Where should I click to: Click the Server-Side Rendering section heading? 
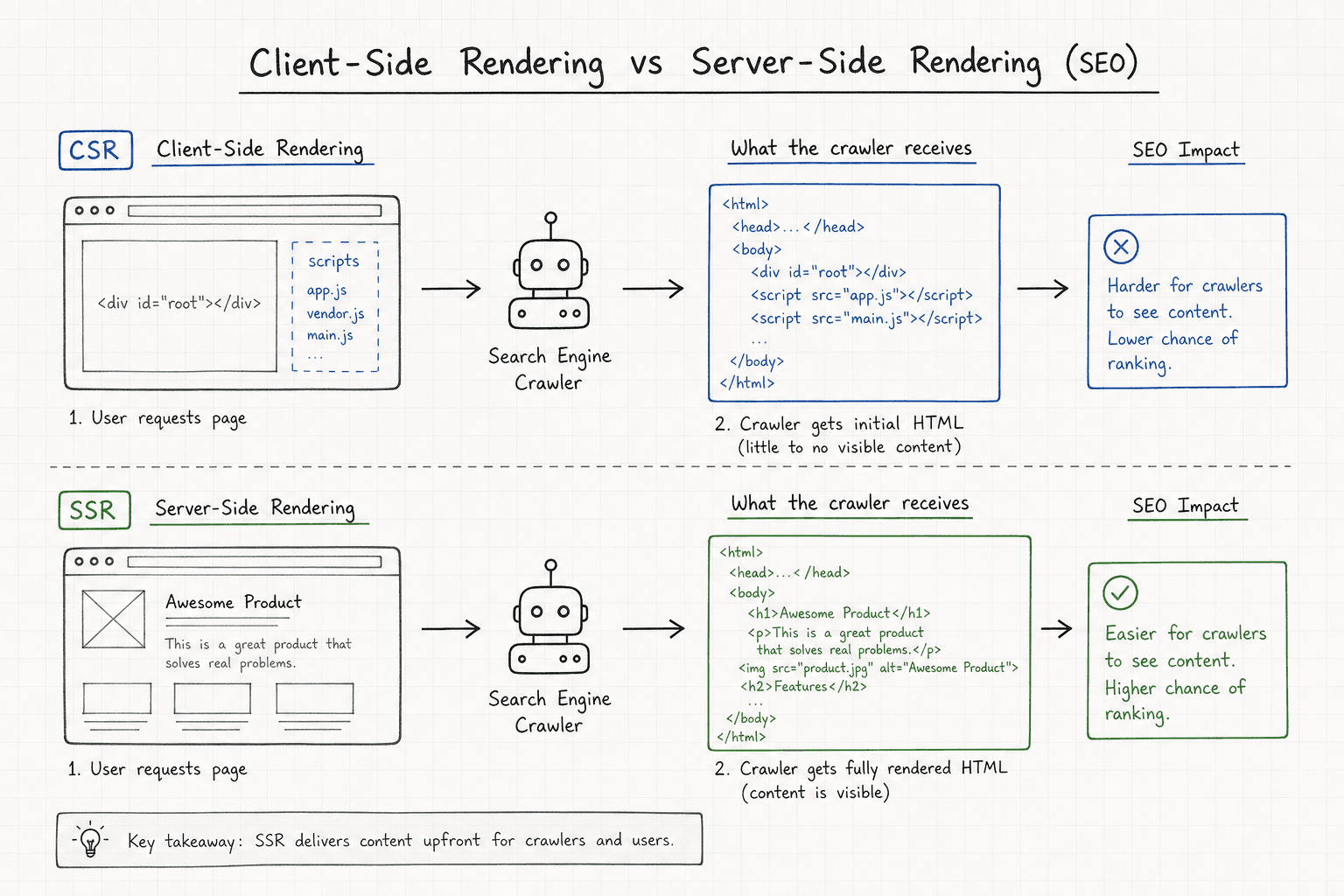pos(255,507)
